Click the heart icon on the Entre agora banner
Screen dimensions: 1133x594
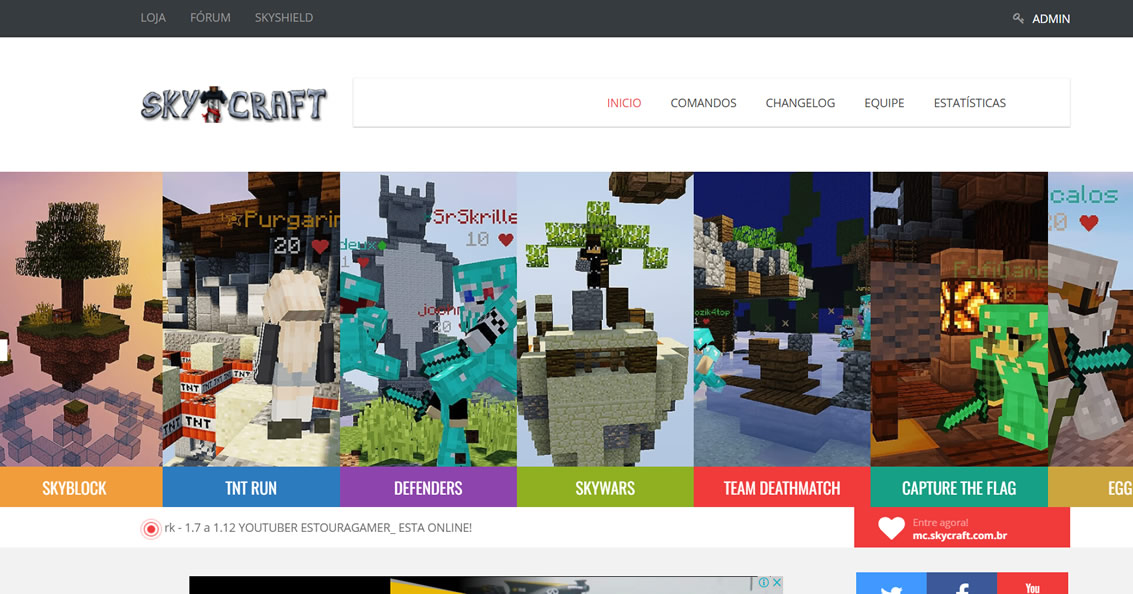(890, 527)
